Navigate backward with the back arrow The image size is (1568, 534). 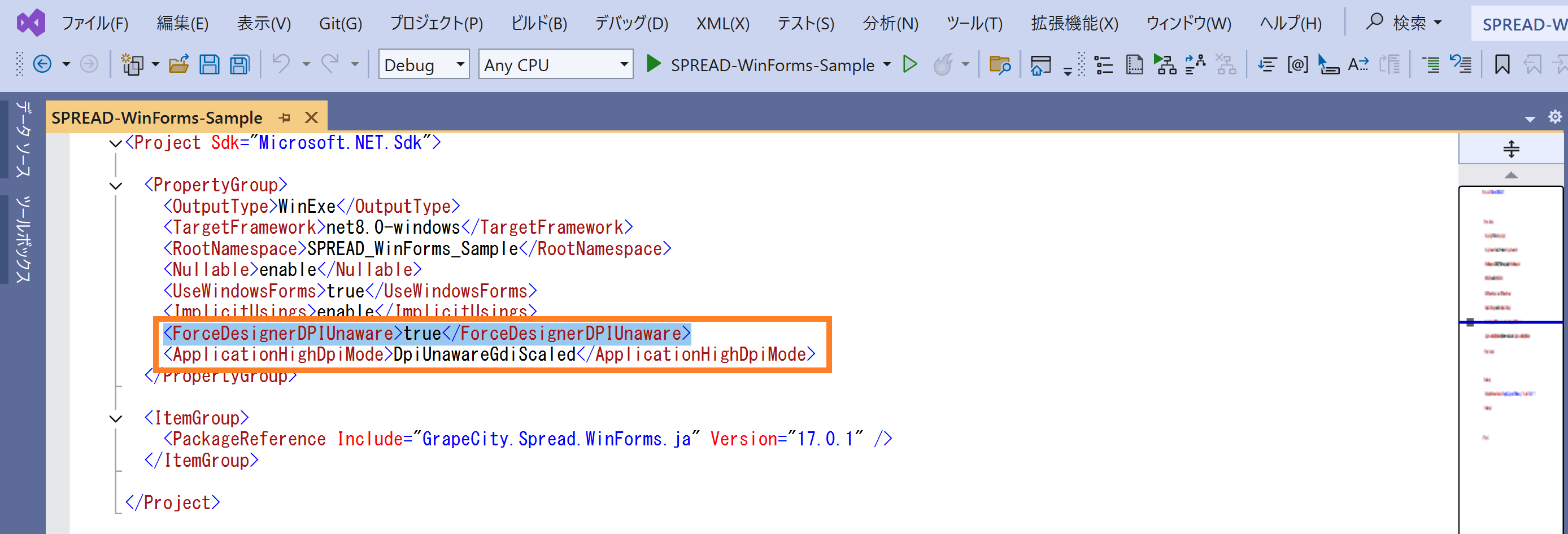(42, 64)
